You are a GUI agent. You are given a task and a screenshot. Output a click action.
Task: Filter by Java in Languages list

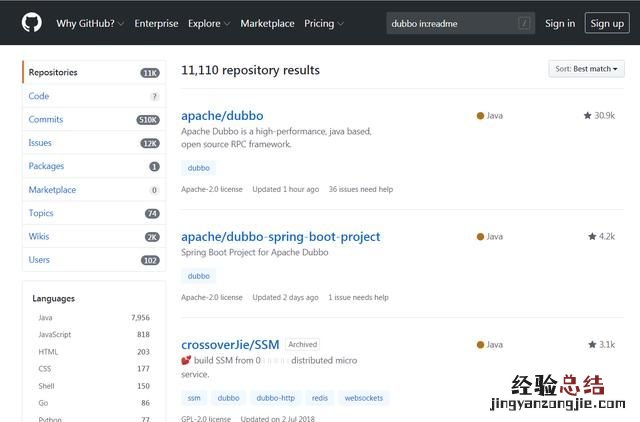click(46, 317)
